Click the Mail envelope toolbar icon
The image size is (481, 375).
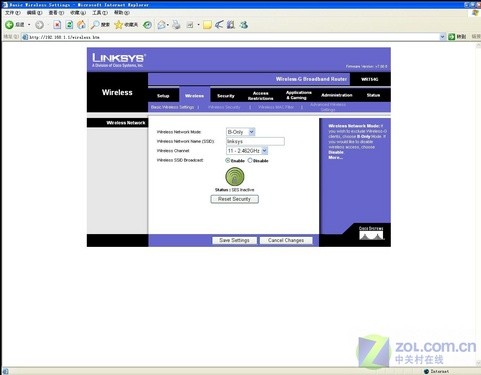[x=162, y=25]
